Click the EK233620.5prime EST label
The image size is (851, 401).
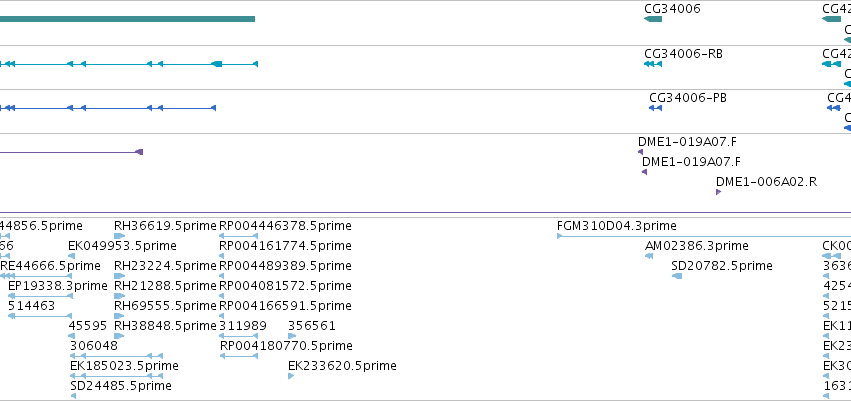point(342,365)
